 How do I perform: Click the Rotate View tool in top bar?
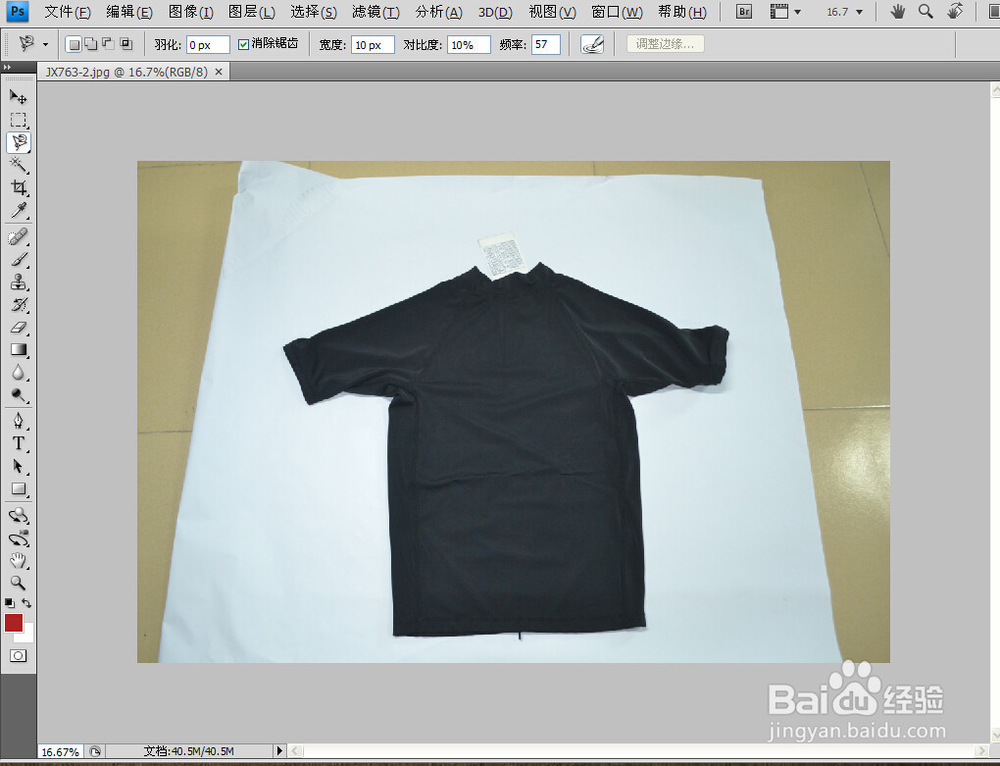(x=955, y=11)
